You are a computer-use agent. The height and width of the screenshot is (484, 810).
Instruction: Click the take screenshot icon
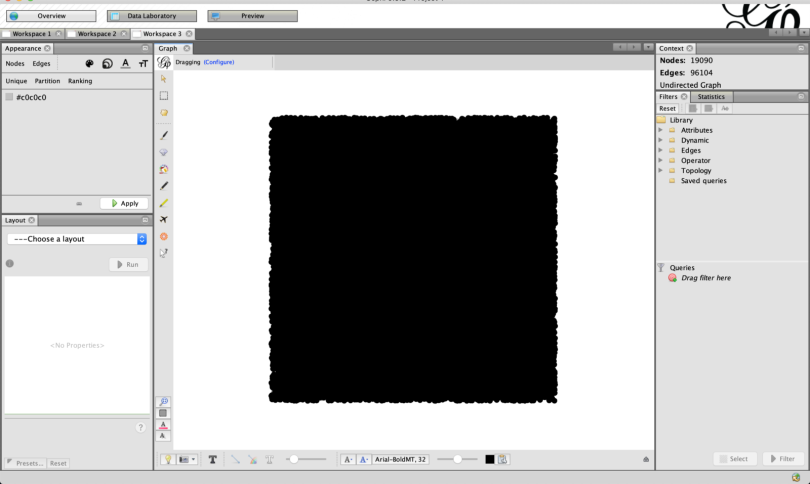tap(184, 459)
